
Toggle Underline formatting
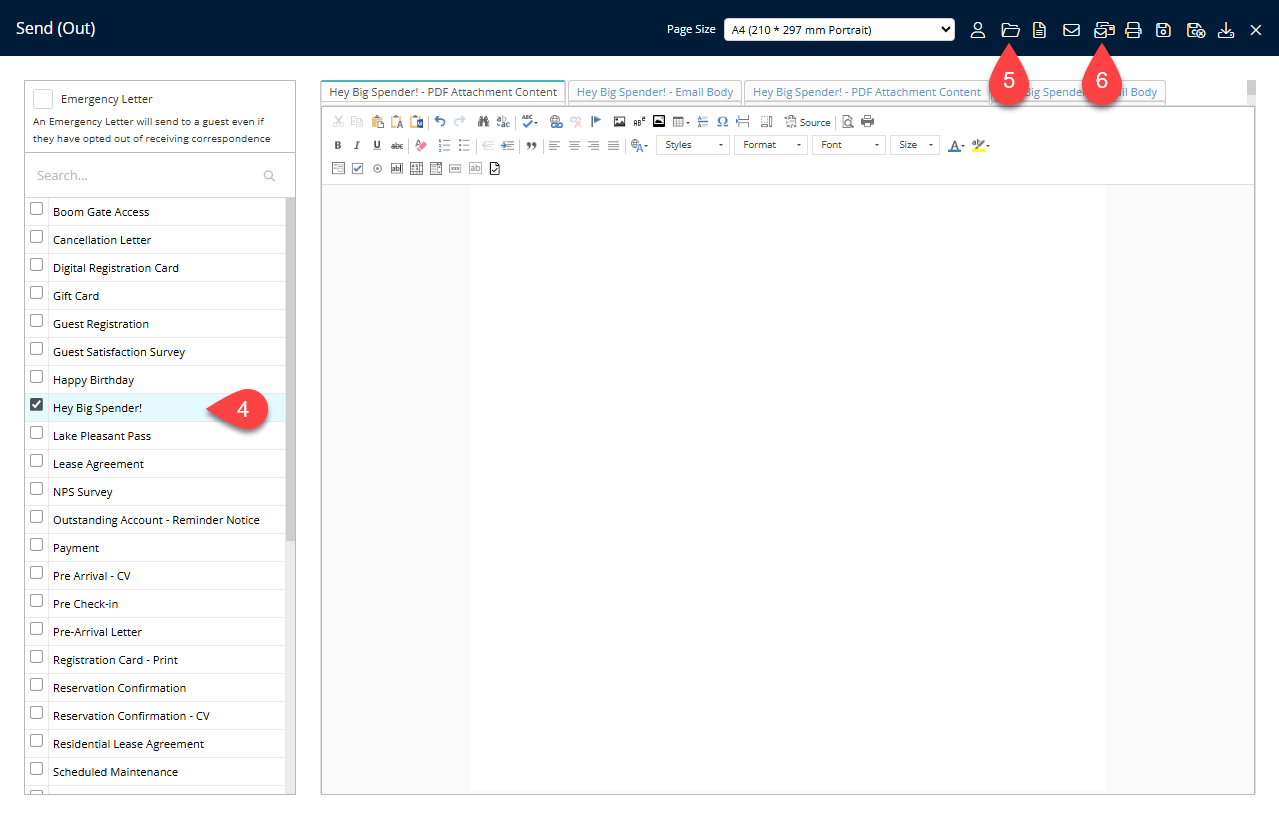pyautogui.click(x=377, y=145)
